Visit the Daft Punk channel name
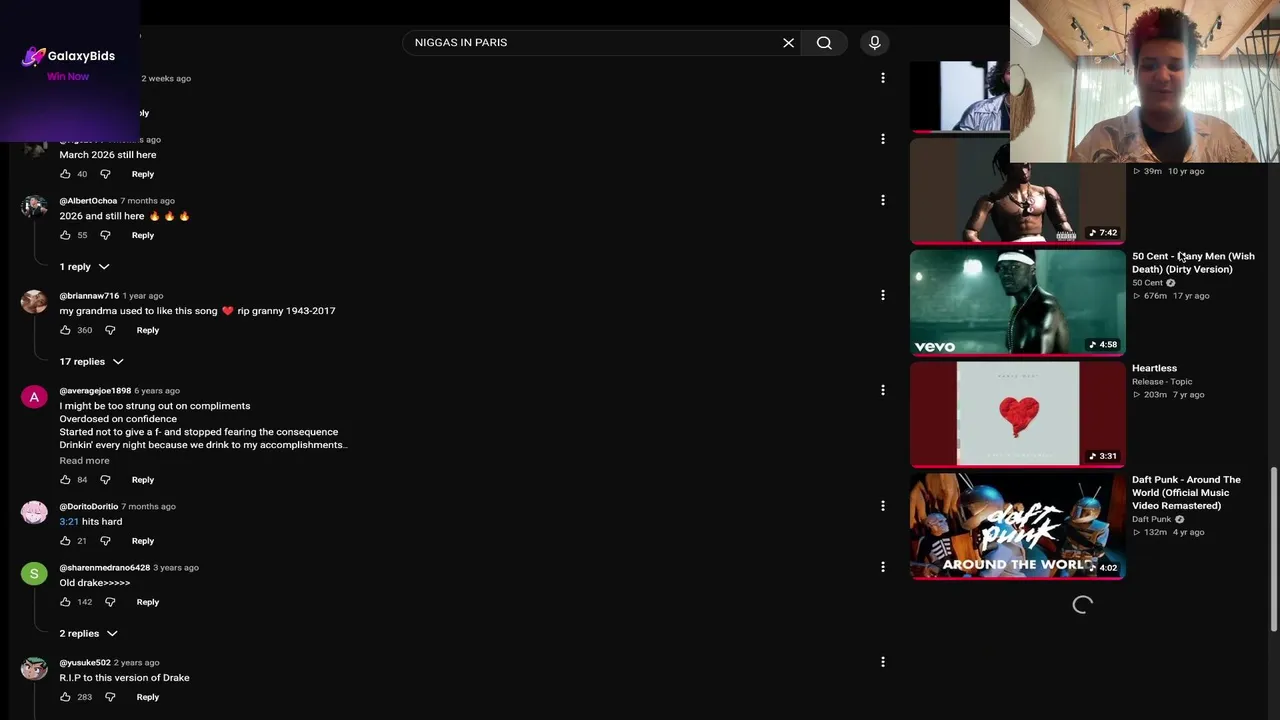The height and width of the screenshot is (720, 1280). tap(1152, 519)
